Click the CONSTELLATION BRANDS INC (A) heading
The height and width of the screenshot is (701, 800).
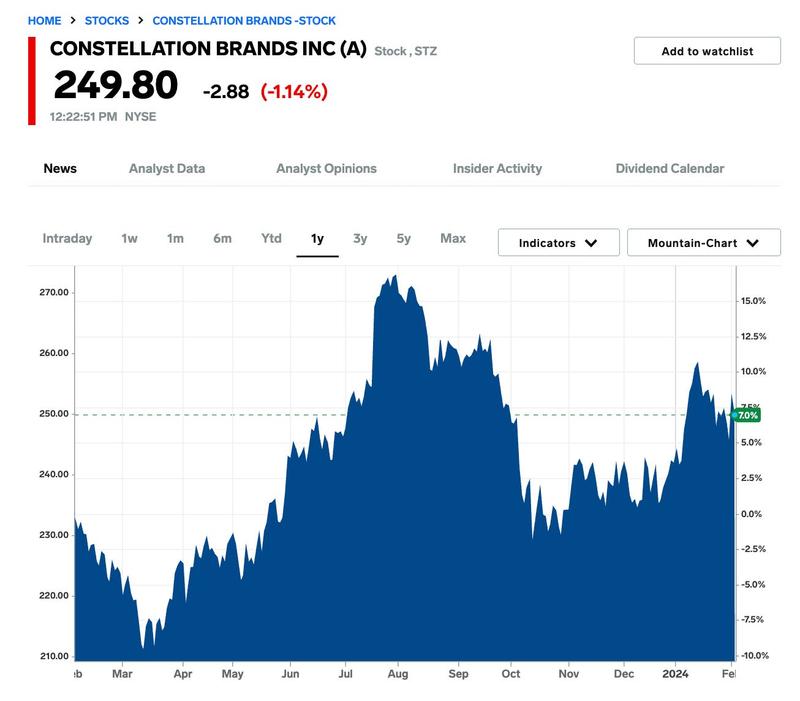click(x=208, y=49)
